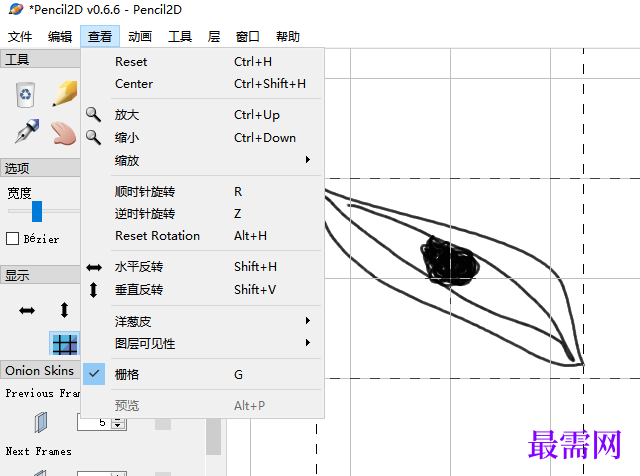The image size is (640, 476).
Task: Select the Pen tool
Action: [27, 131]
